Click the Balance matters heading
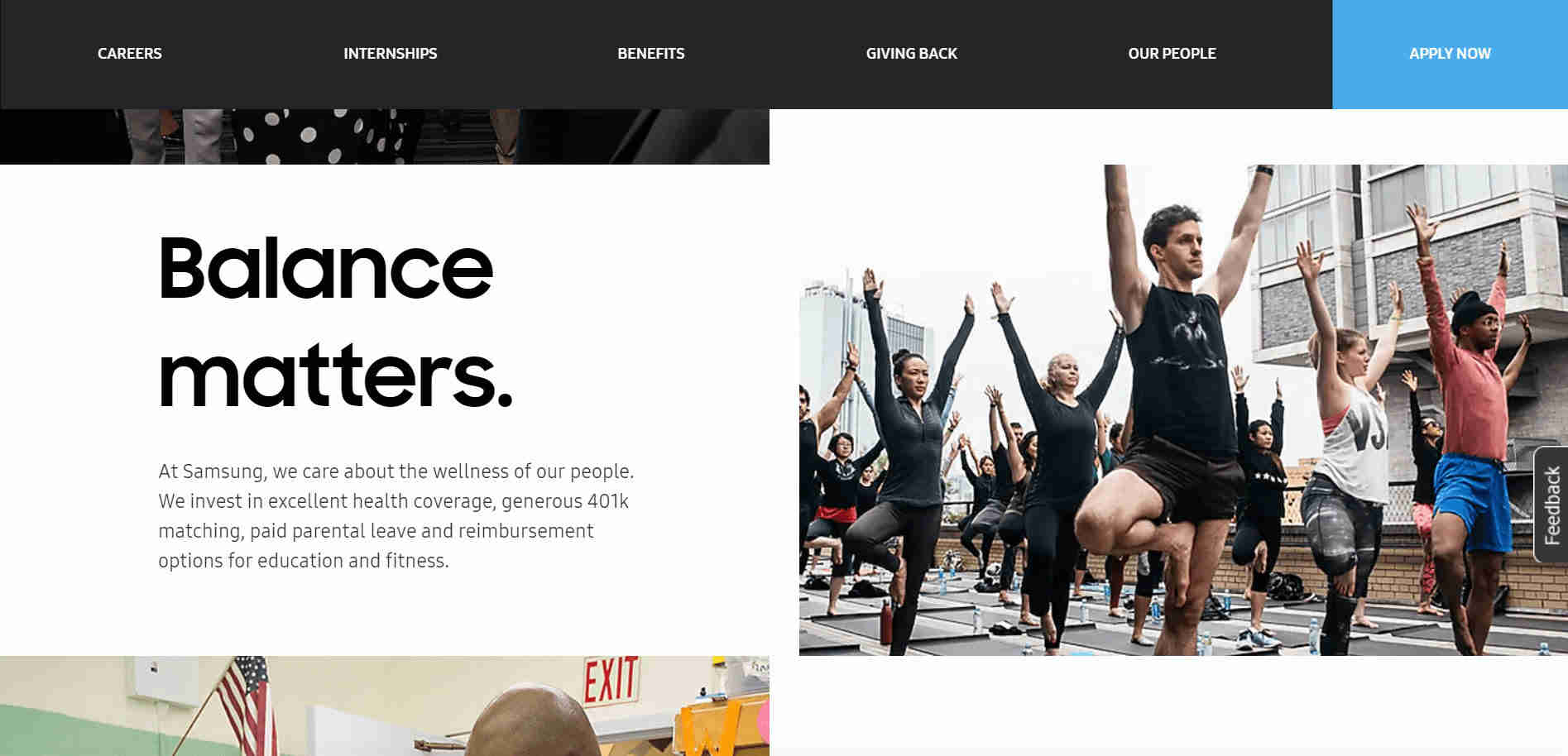 335,321
